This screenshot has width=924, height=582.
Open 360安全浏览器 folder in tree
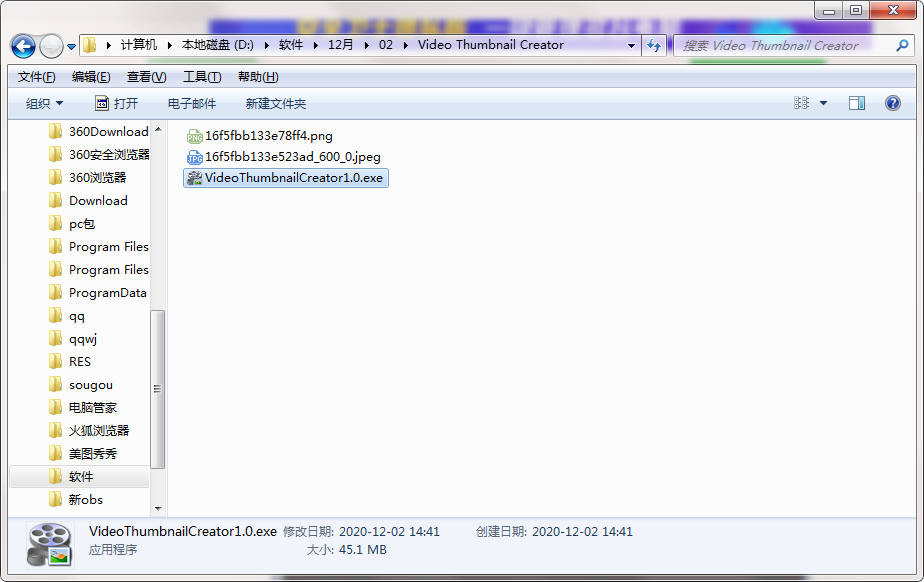coord(109,154)
